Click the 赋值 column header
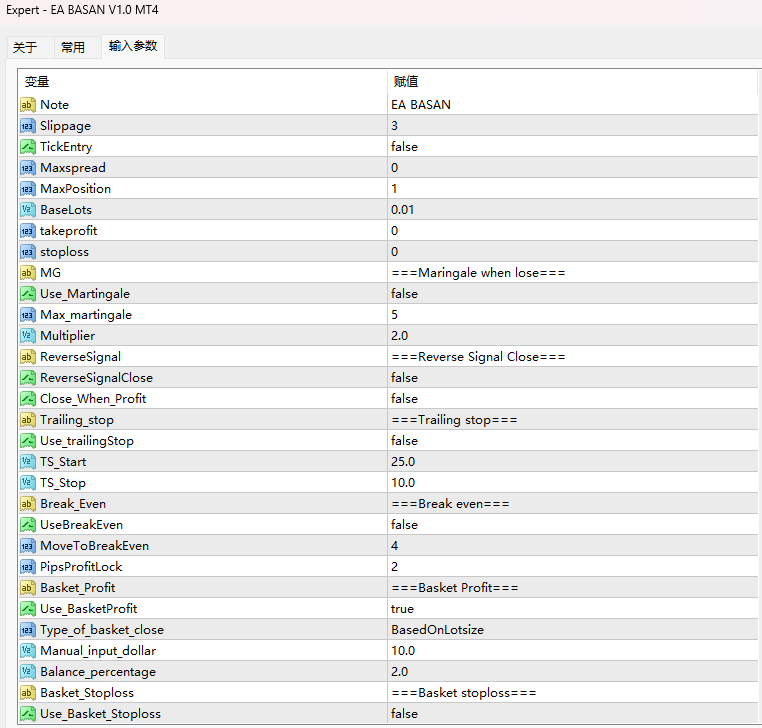This screenshot has height=728, width=762. 572,82
